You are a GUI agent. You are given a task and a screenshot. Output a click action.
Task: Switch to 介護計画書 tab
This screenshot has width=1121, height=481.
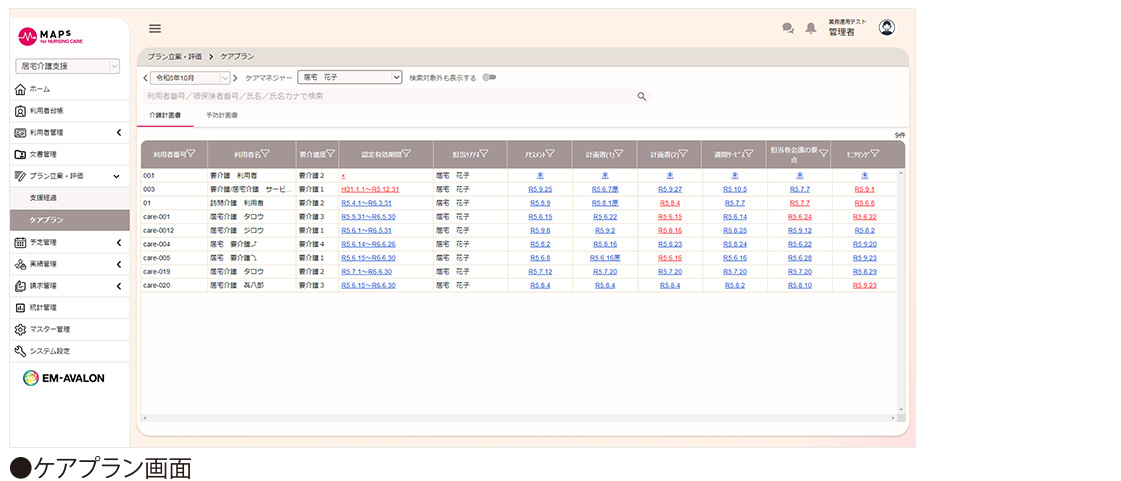[165, 114]
